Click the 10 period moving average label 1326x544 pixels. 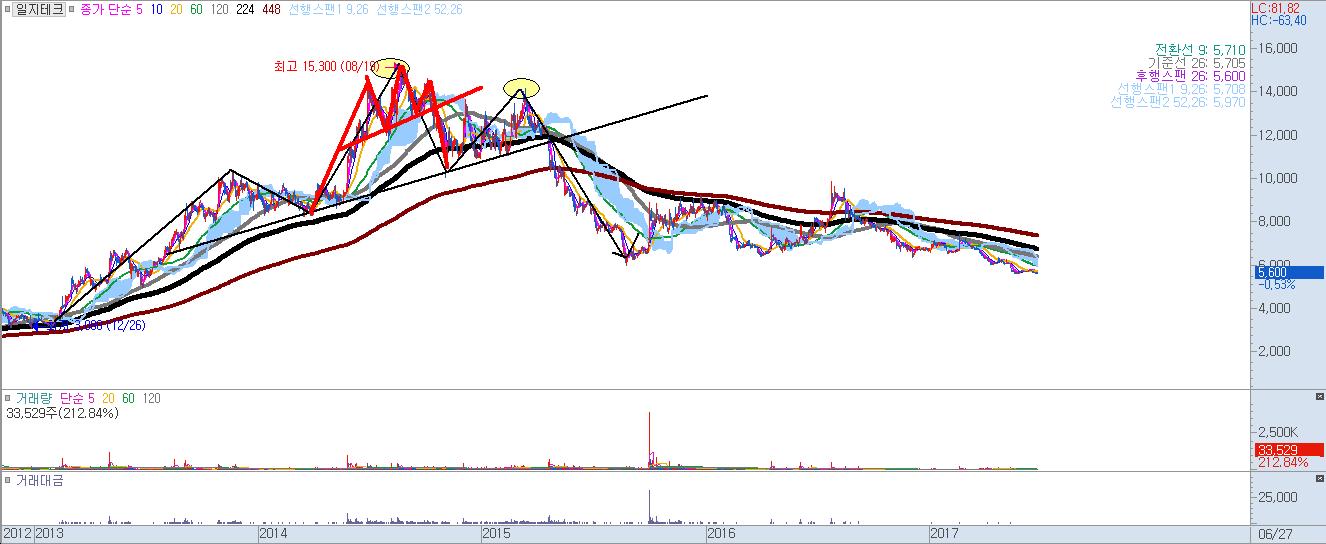pyautogui.click(x=157, y=9)
